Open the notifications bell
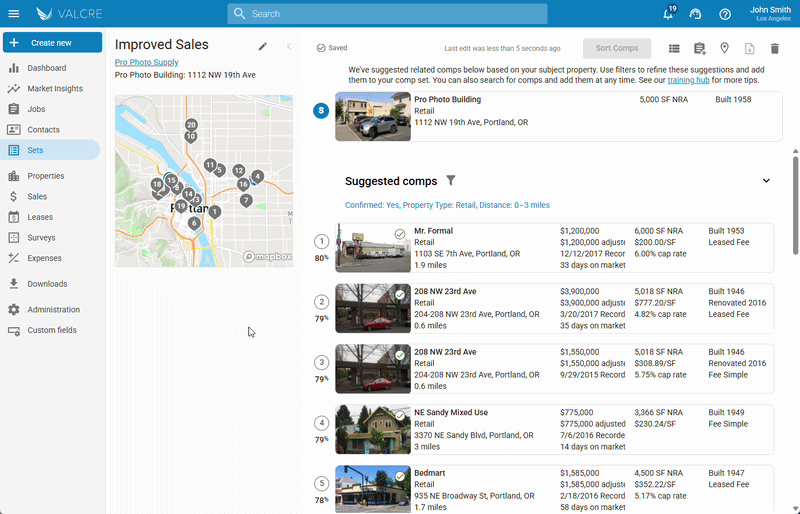 pyautogui.click(x=667, y=14)
